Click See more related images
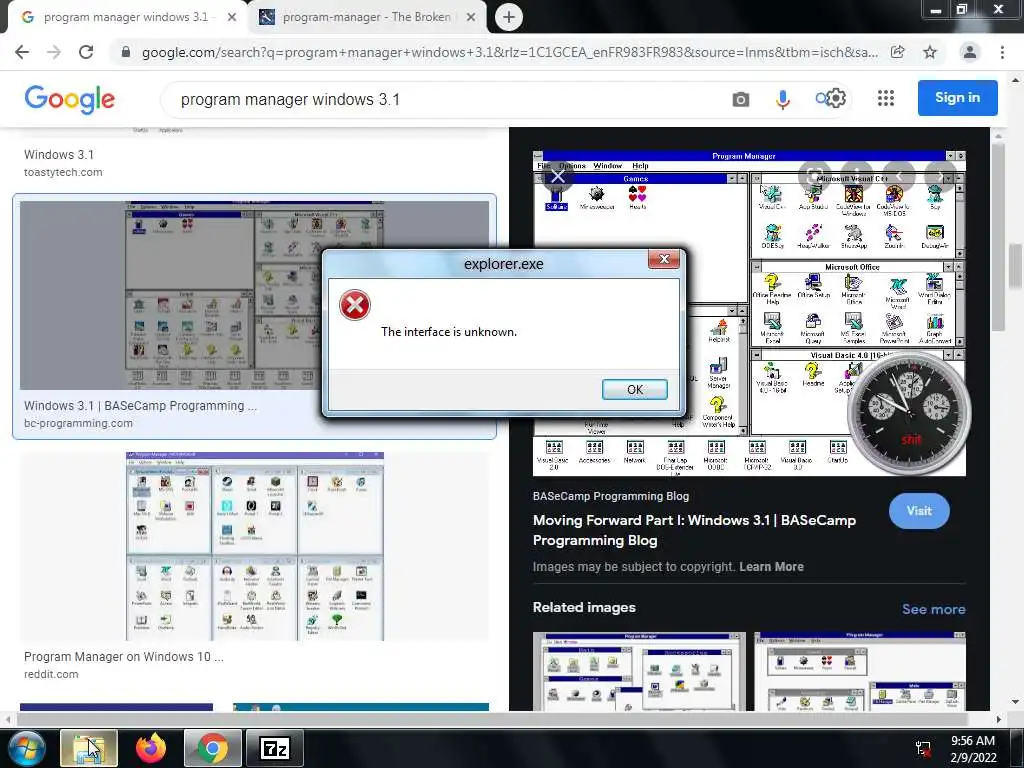 pyautogui.click(x=933, y=609)
